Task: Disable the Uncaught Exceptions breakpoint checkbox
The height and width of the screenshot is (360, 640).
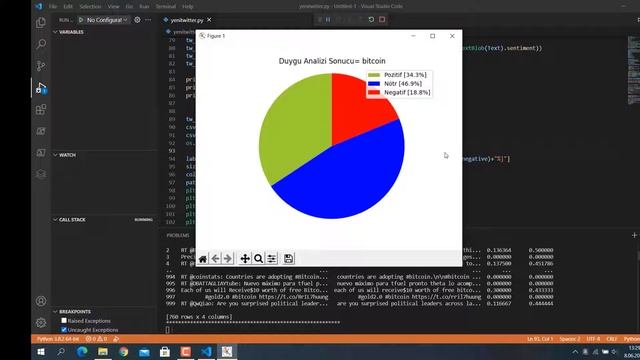Action: (x=64, y=329)
